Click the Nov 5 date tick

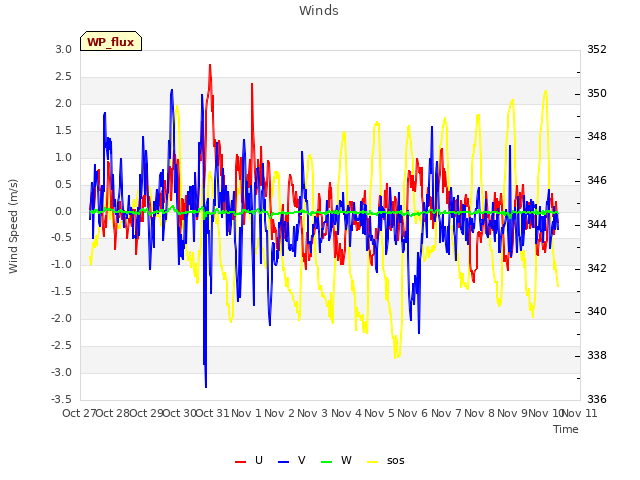pos(379,413)
